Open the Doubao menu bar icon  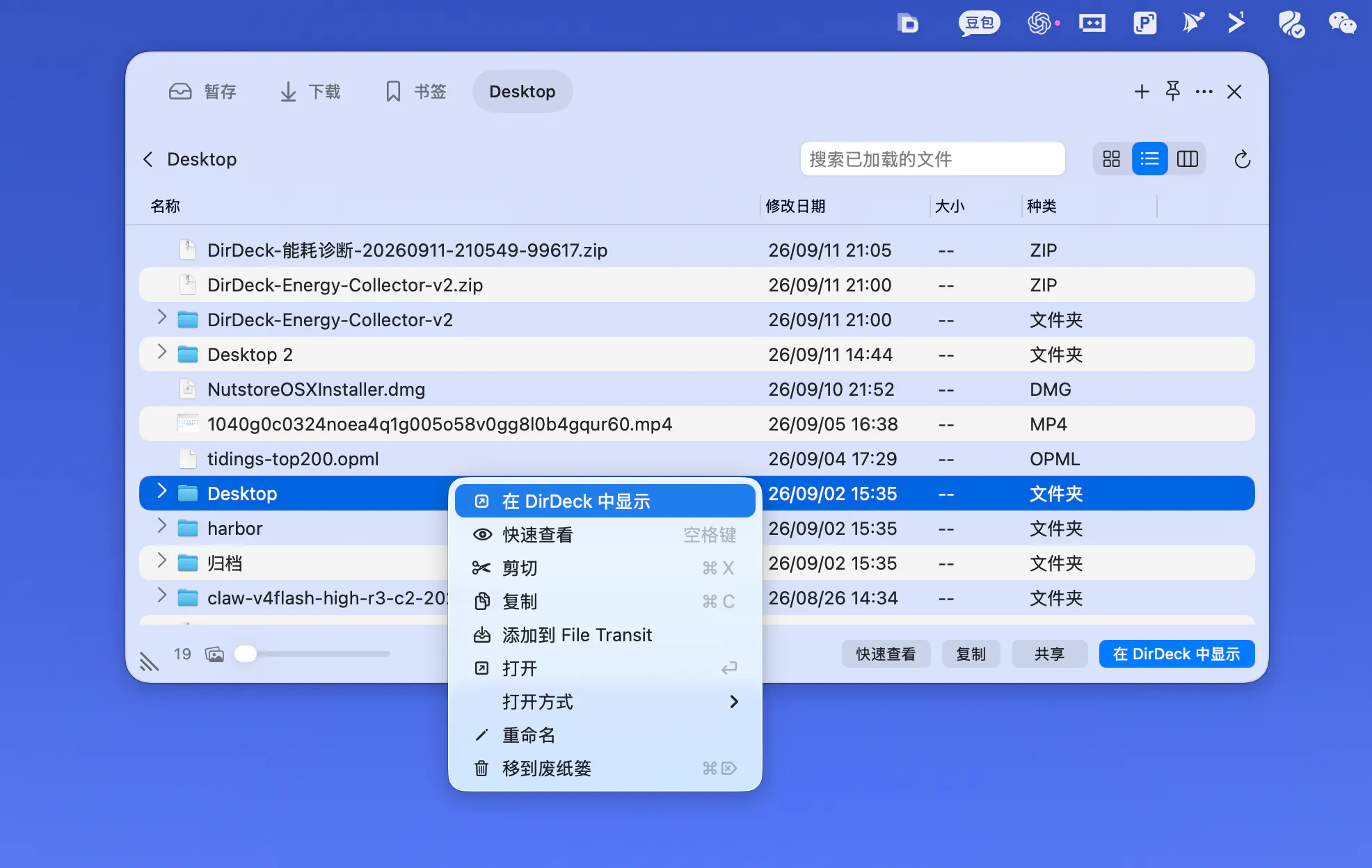point(980,23)
